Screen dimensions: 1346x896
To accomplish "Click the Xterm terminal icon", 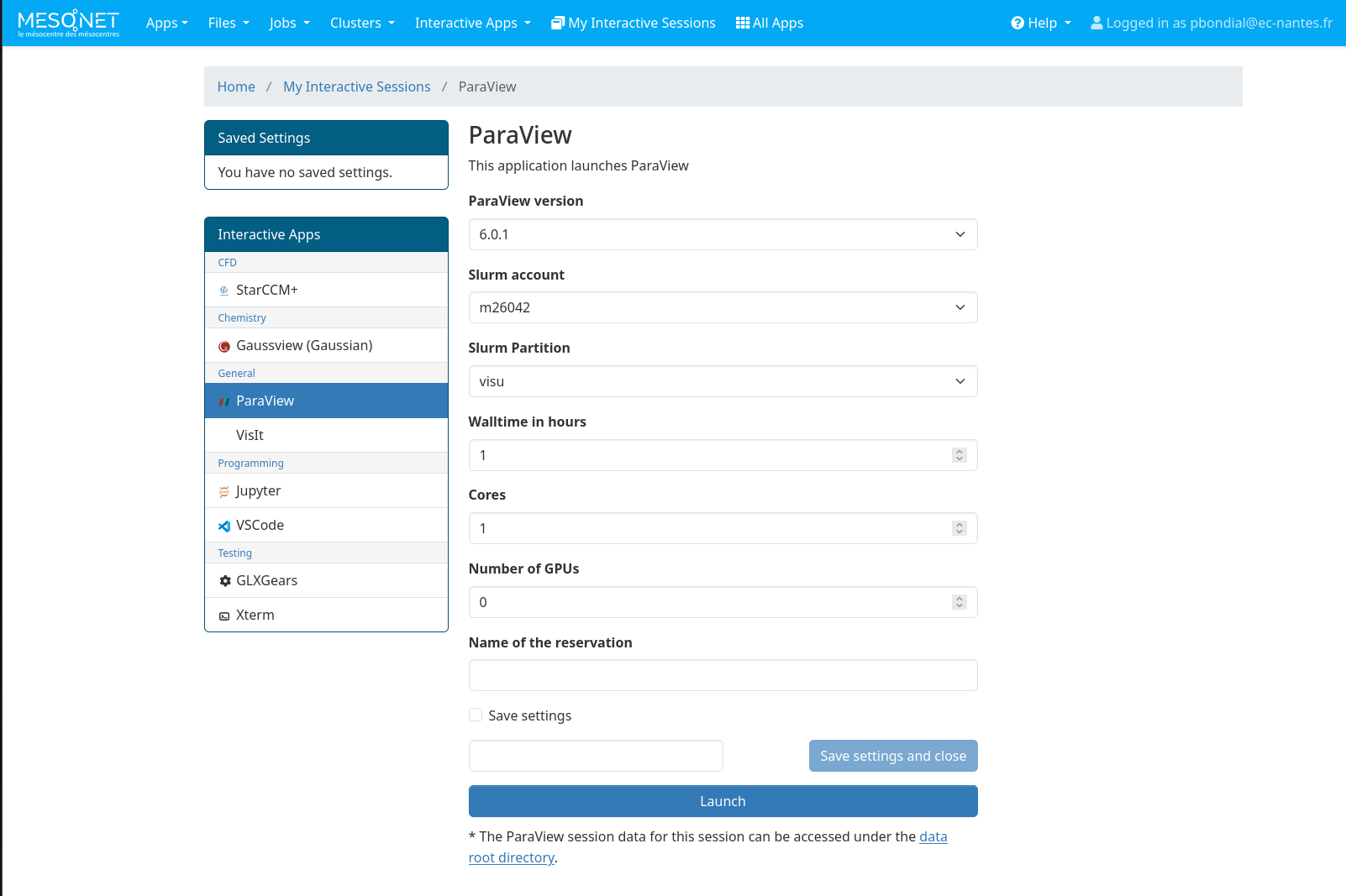I will pos(224,616).
